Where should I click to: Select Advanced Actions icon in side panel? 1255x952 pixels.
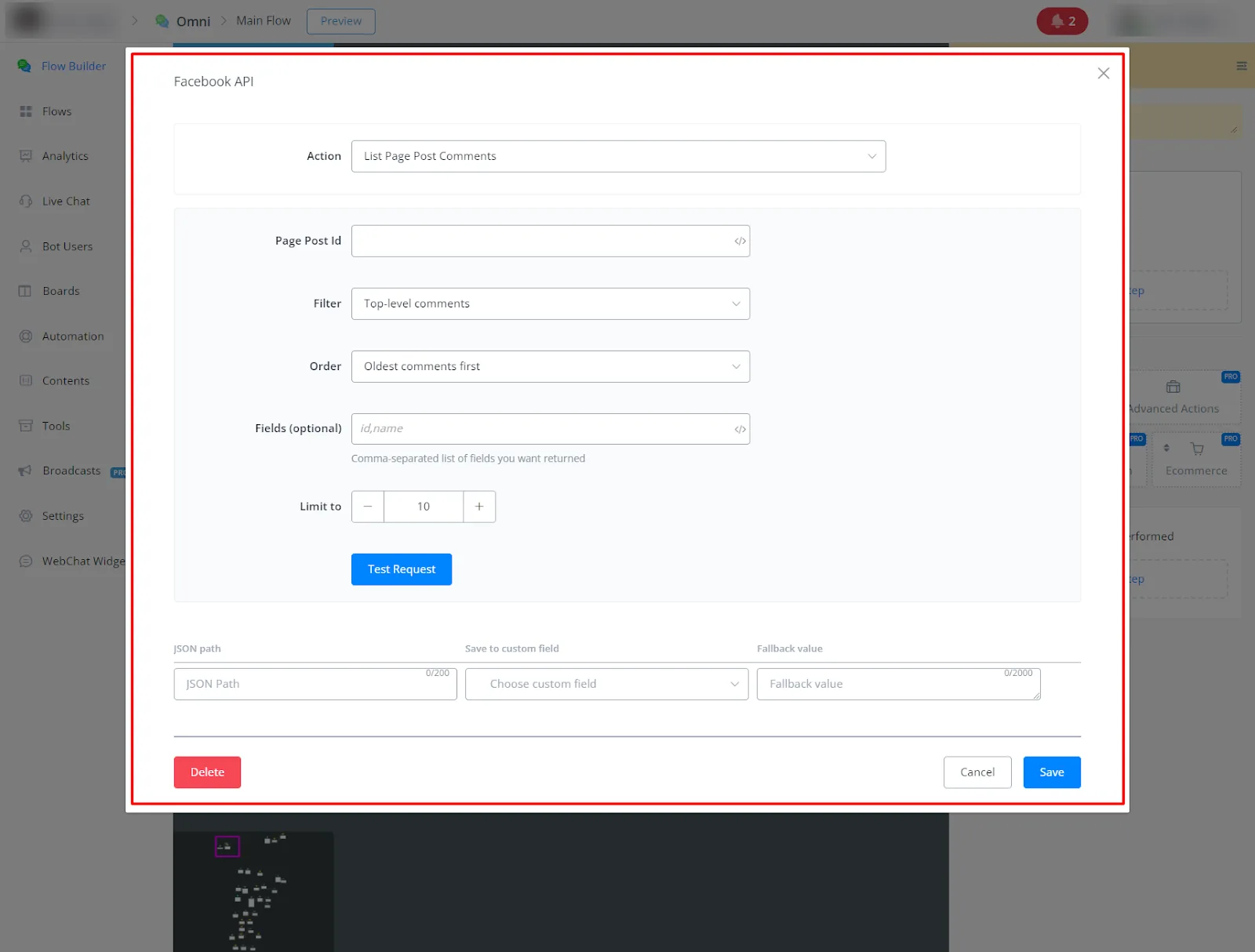point(1173,387)
